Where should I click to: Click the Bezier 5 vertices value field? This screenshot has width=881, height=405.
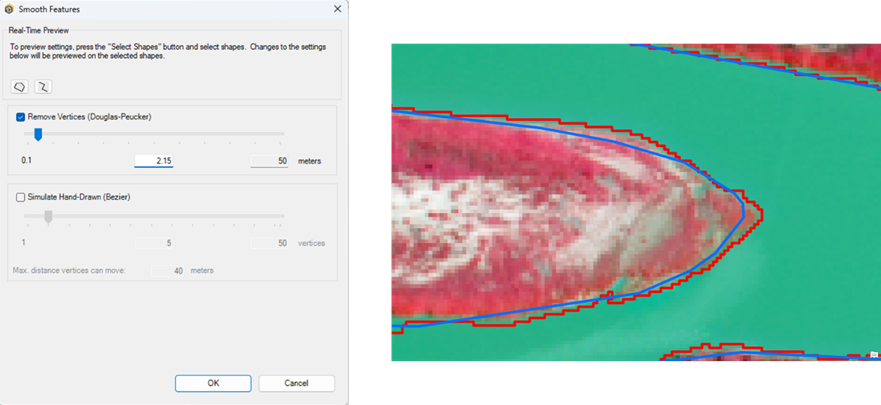coord(154,243)
